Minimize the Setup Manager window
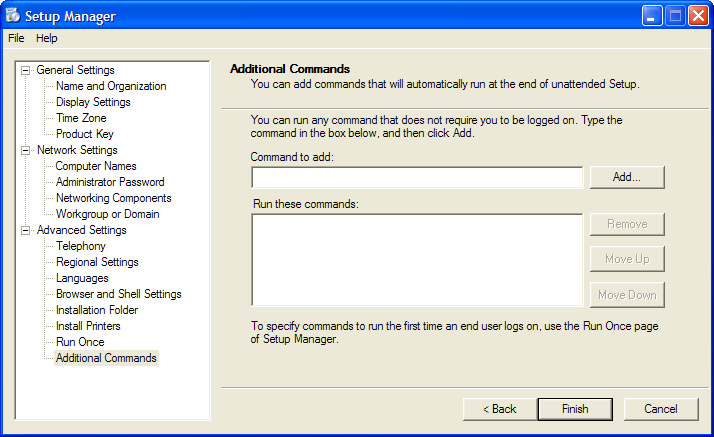 click(652, 16)
